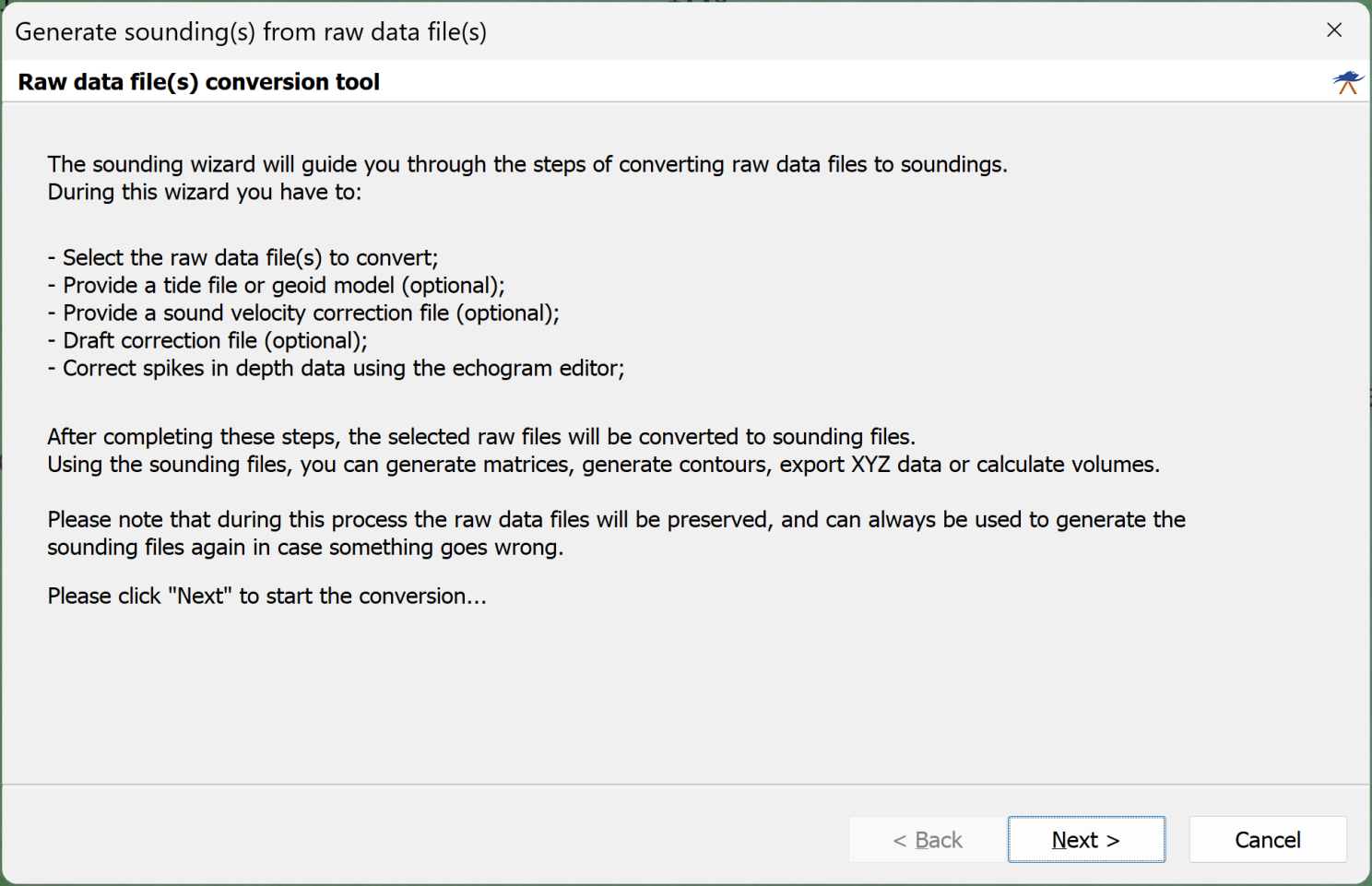Click the bird logo icon in header

1348,82
